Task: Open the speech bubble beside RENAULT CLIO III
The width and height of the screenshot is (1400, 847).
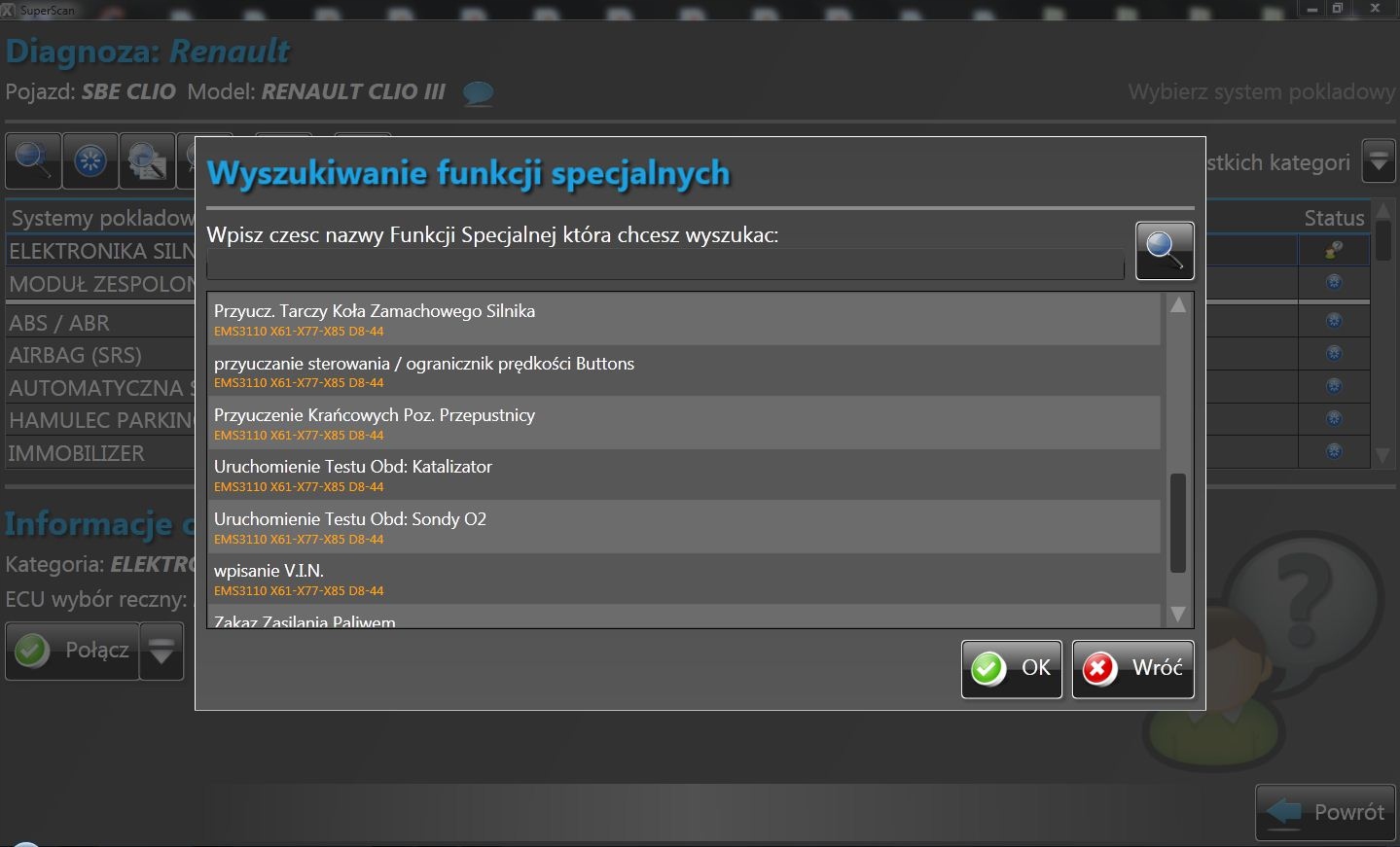Action: click(x=478, y=93)
